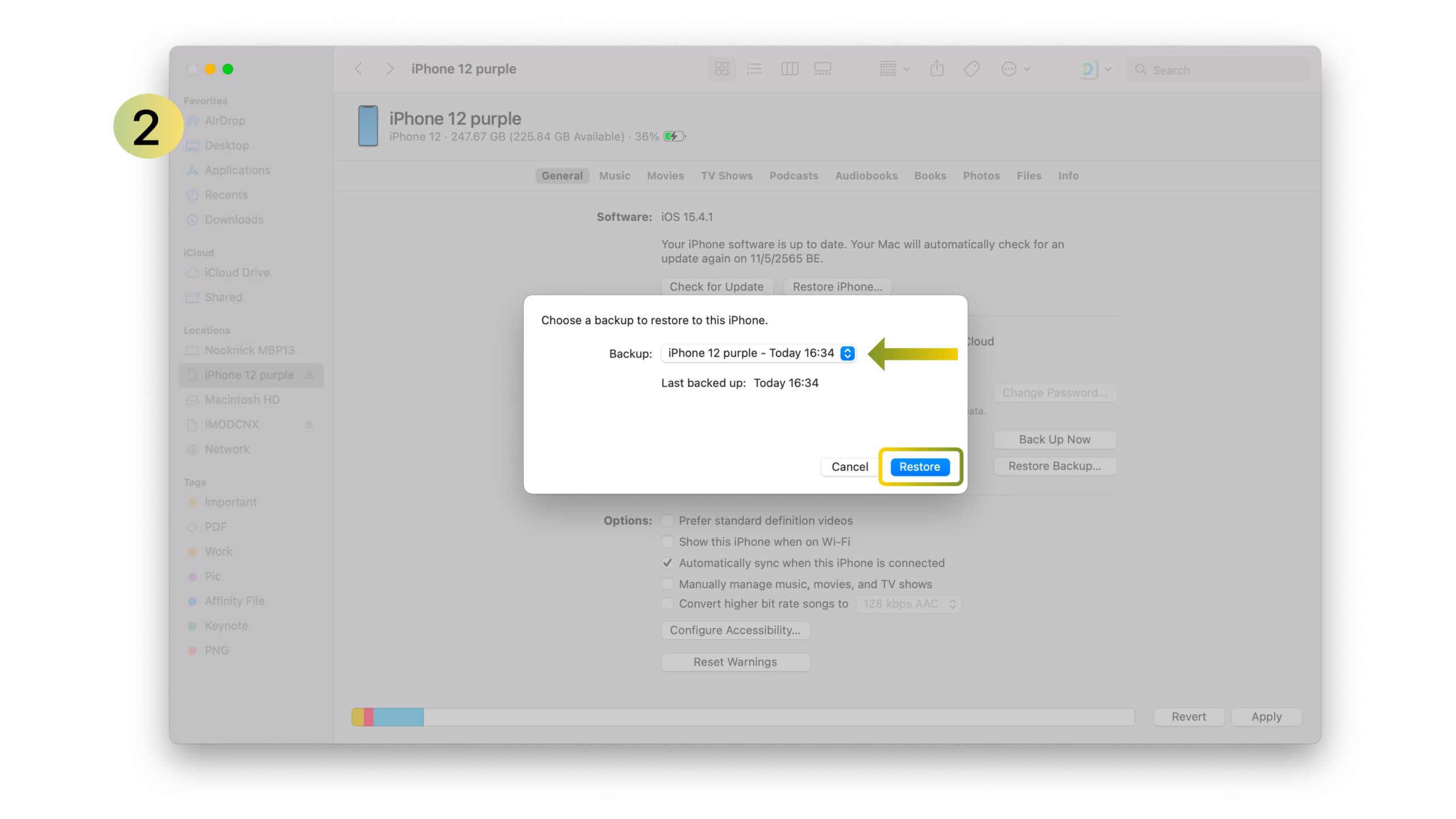Click the blue segment of storage bar

tap(398, 717)
